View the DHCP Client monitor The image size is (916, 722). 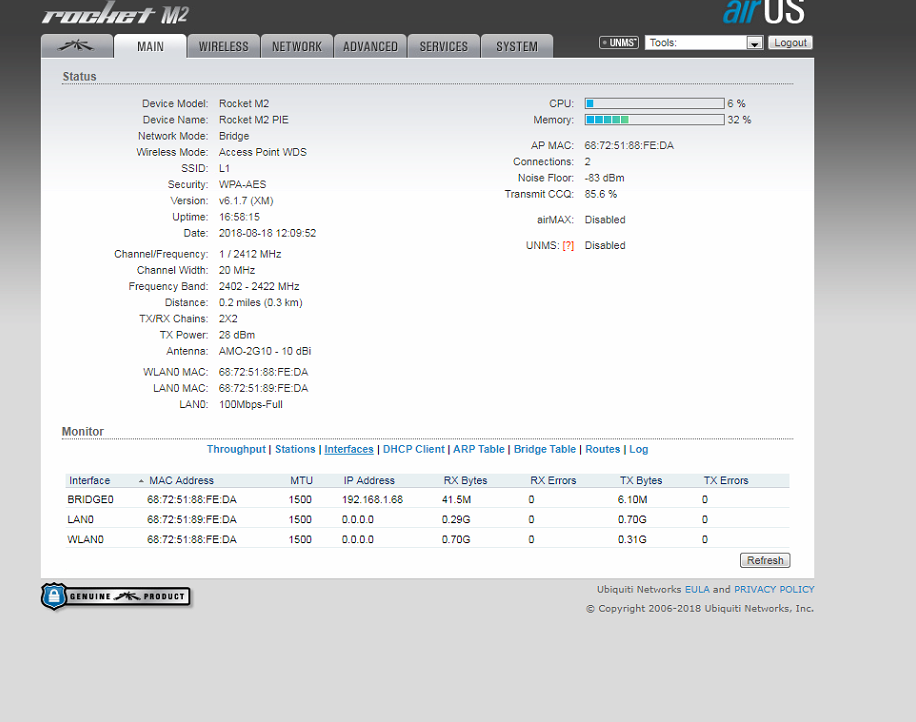point(414,449)
